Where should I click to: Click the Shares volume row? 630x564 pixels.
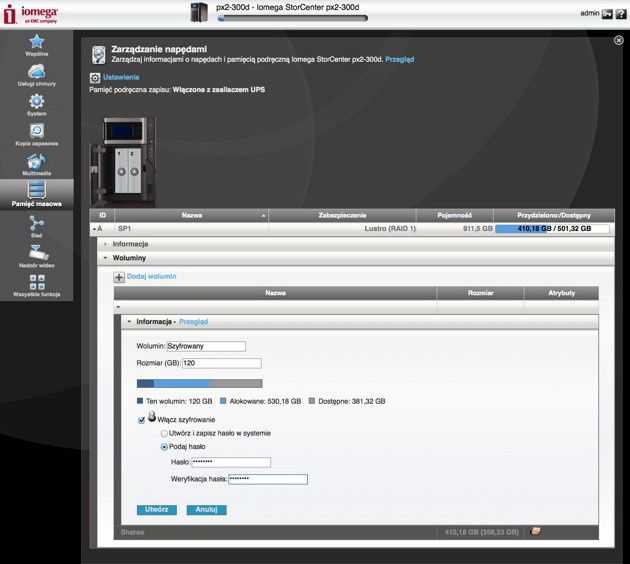(356, 532)
